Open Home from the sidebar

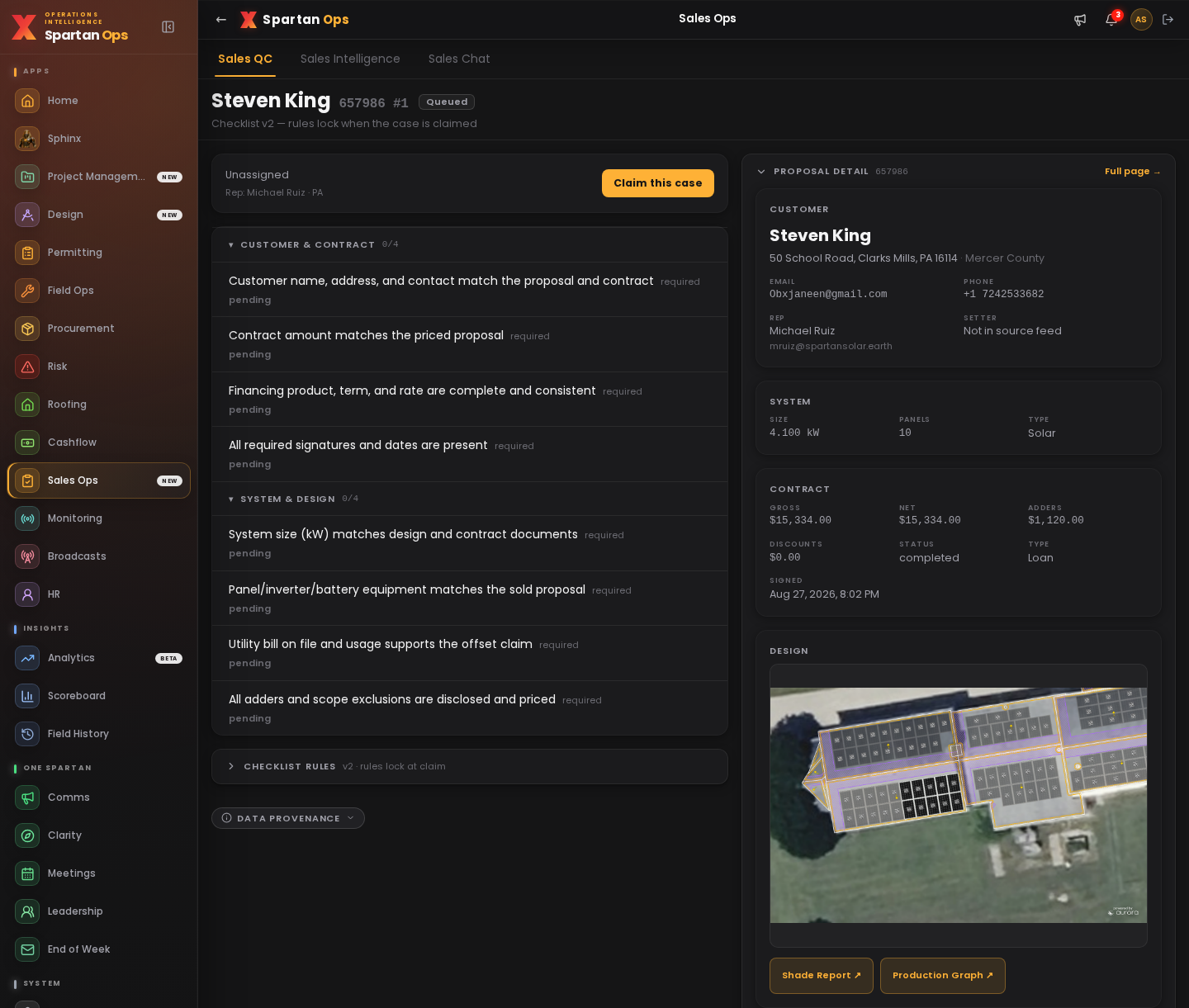click(99, 101)
